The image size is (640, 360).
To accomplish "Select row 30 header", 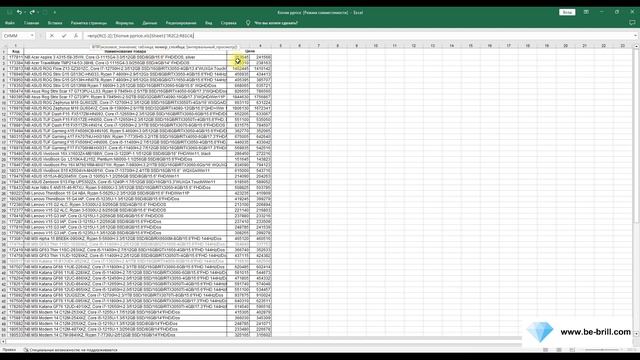I will coord(4,216).
